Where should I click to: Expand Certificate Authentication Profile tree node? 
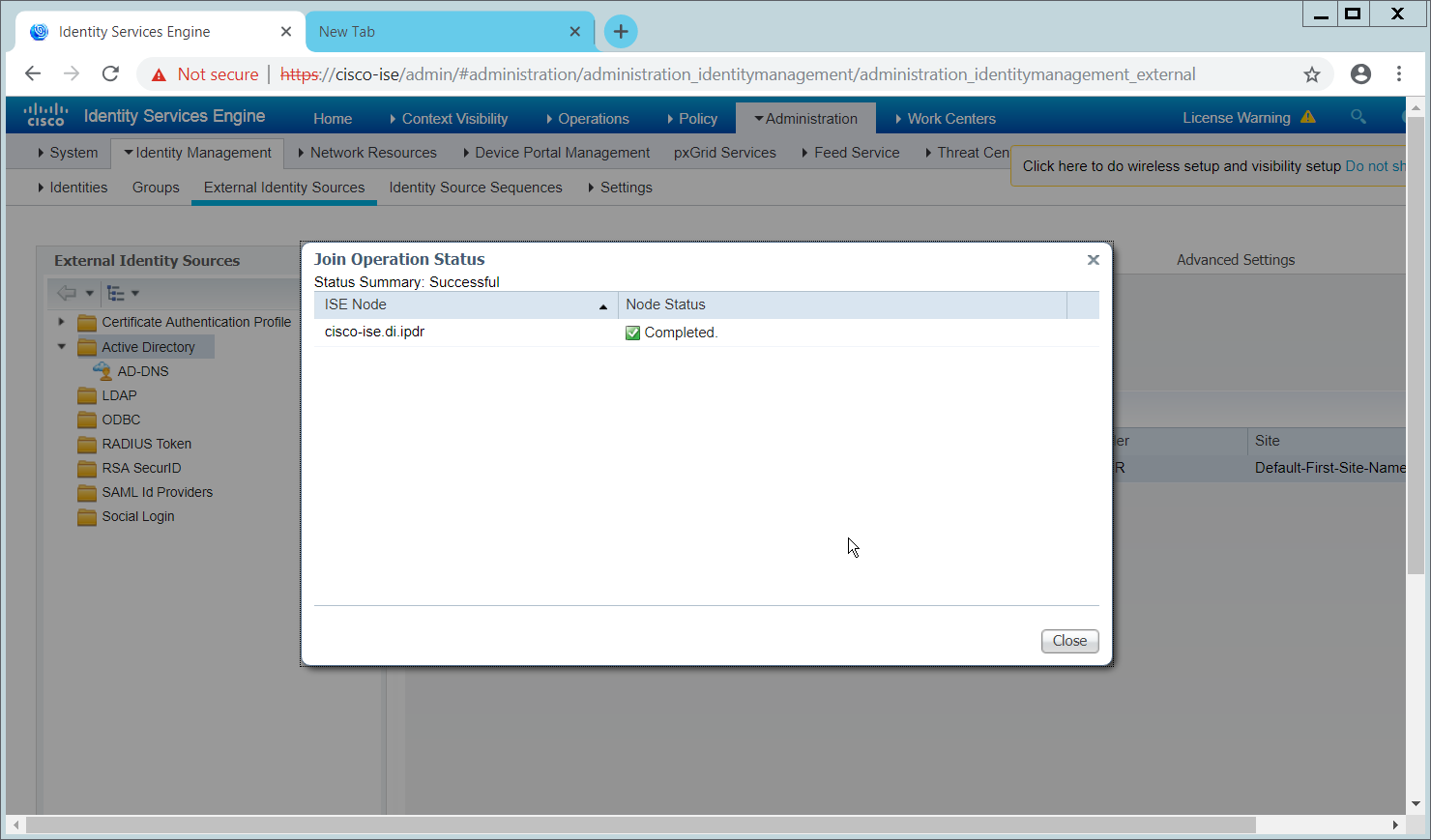pyautogui.click(x=61, y=322)
